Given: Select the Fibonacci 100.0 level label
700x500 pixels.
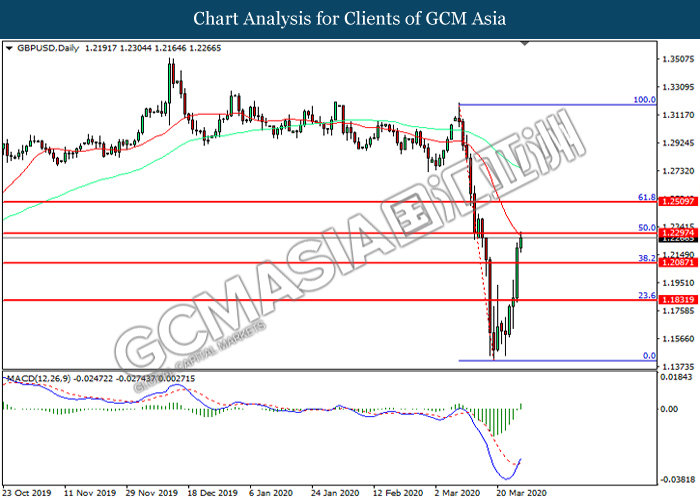Looking at the screenshot, I should click(645, 100).
